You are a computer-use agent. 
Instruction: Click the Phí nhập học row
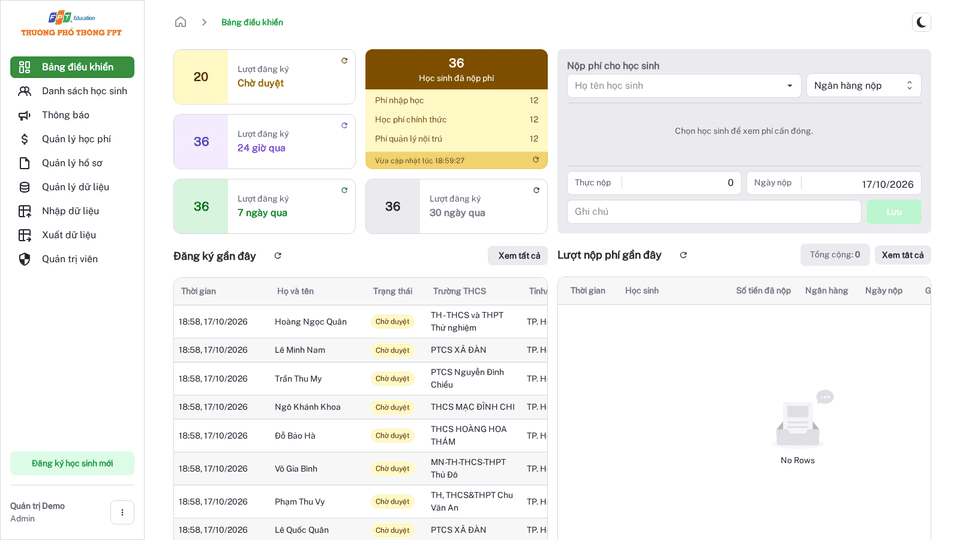click(x=456, y=100)
